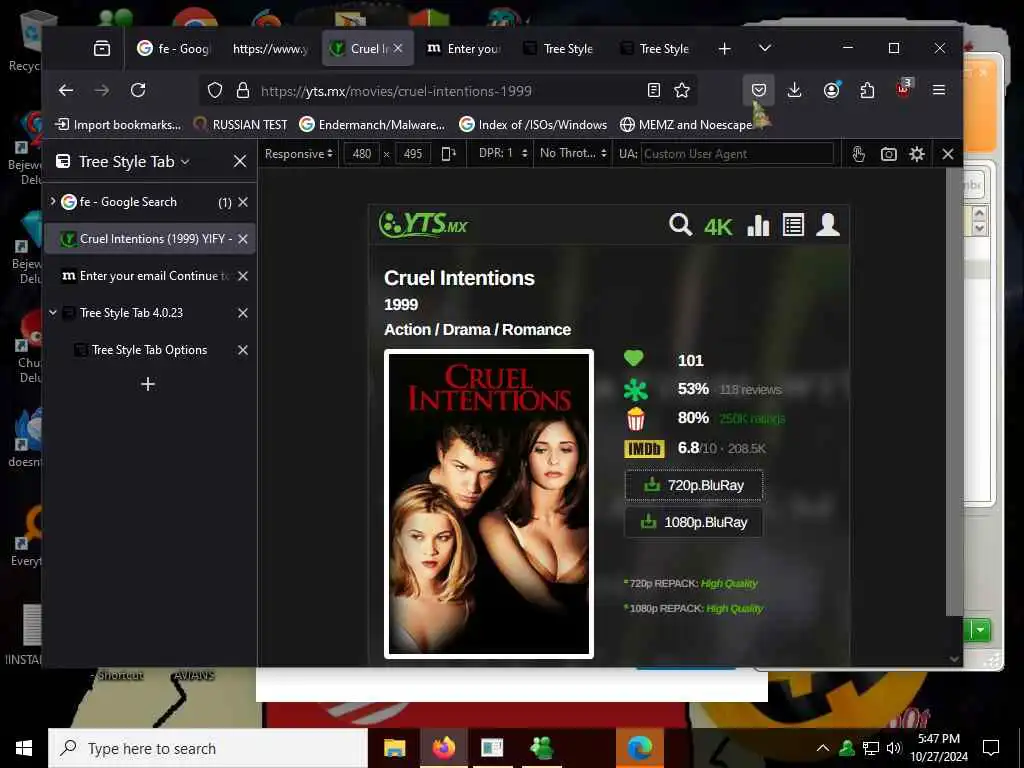Viewport: 1024px width, 768px height.
Task: Click the green heart likes icon
Action: [x=633, y=358]
